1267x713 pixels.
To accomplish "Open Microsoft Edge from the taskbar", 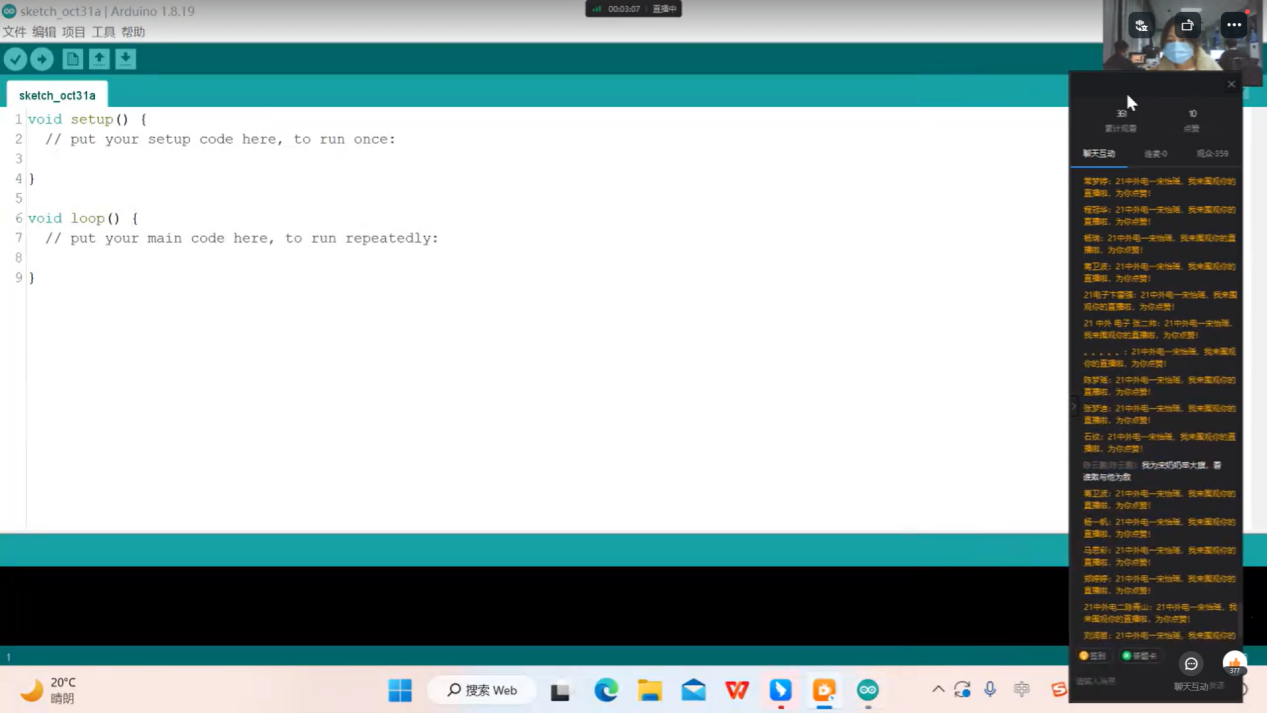I will pos(606,690).
